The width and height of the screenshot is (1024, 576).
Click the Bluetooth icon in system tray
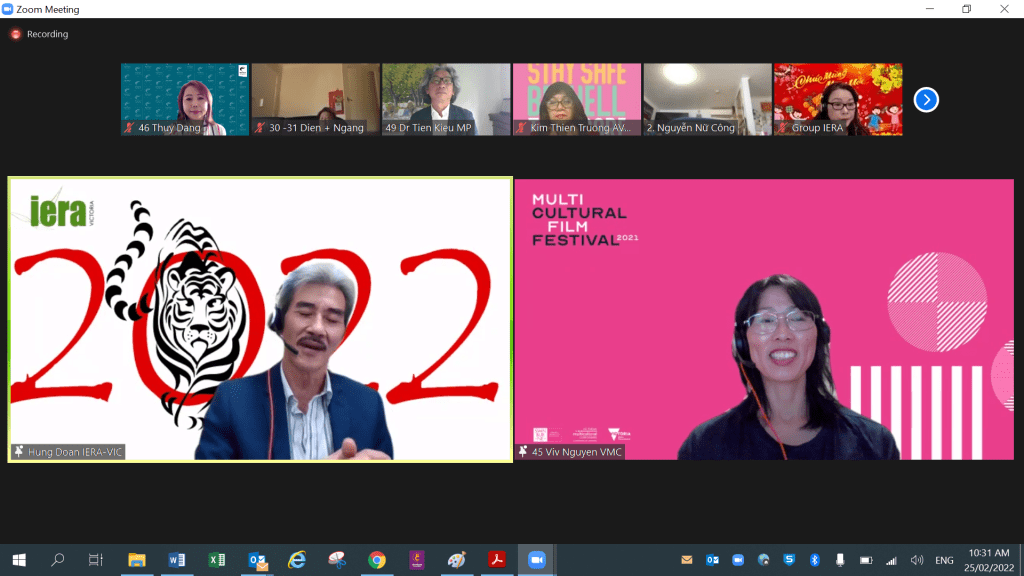click(x=814, y=560)
